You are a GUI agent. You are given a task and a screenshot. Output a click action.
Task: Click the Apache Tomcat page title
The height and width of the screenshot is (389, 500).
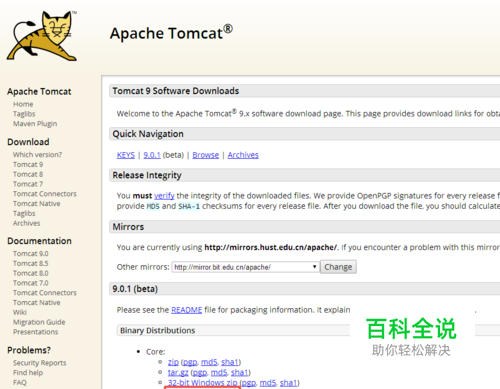coord(171,33)
